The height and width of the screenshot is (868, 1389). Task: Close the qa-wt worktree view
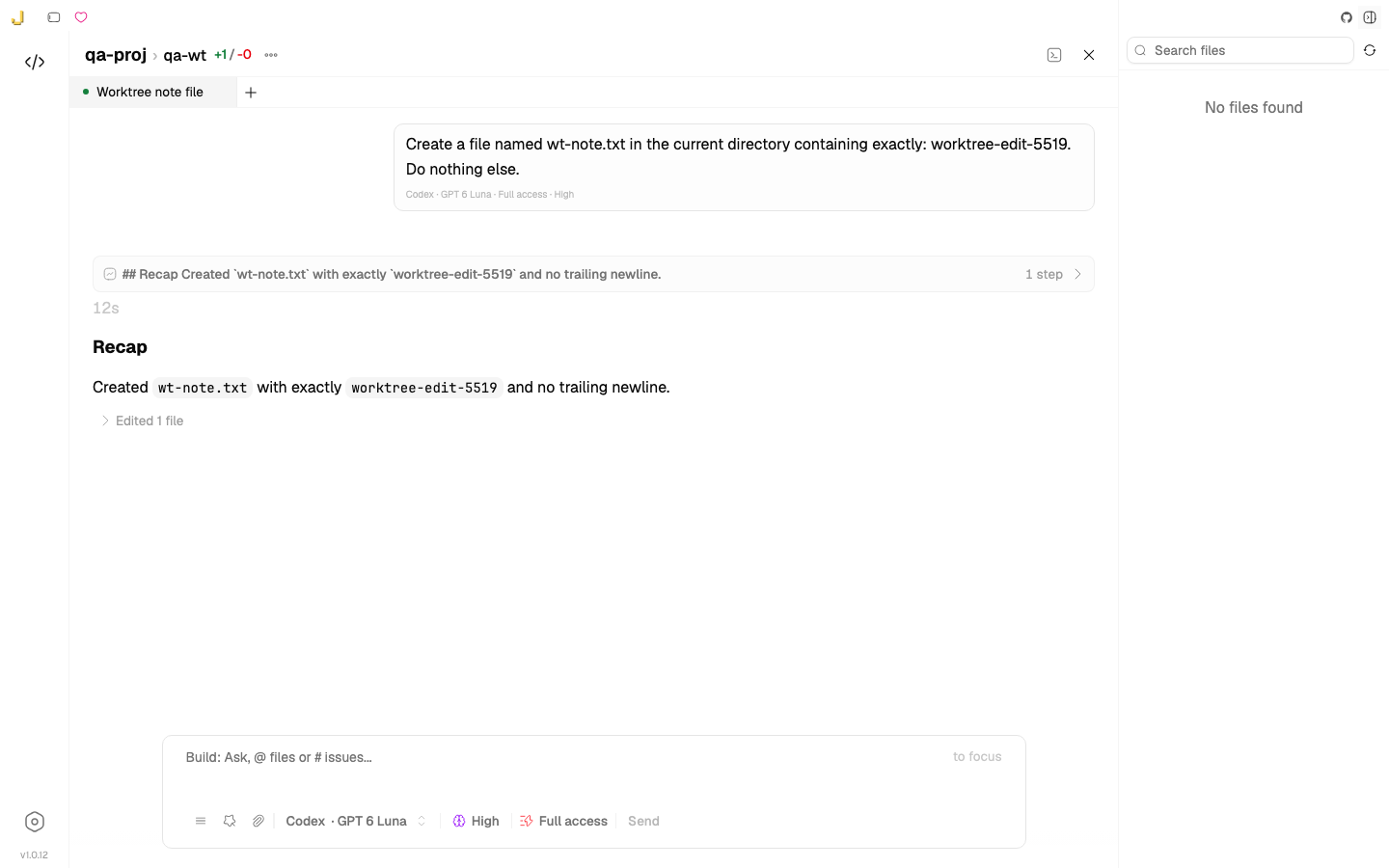(x=1089, y=55)
